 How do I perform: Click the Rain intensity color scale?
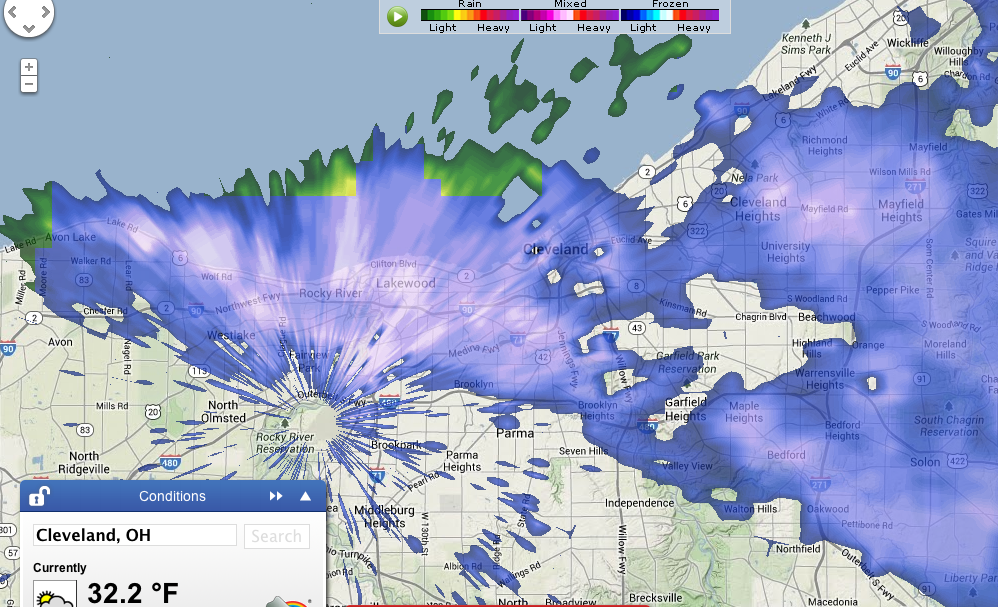(x=470, y=15)
